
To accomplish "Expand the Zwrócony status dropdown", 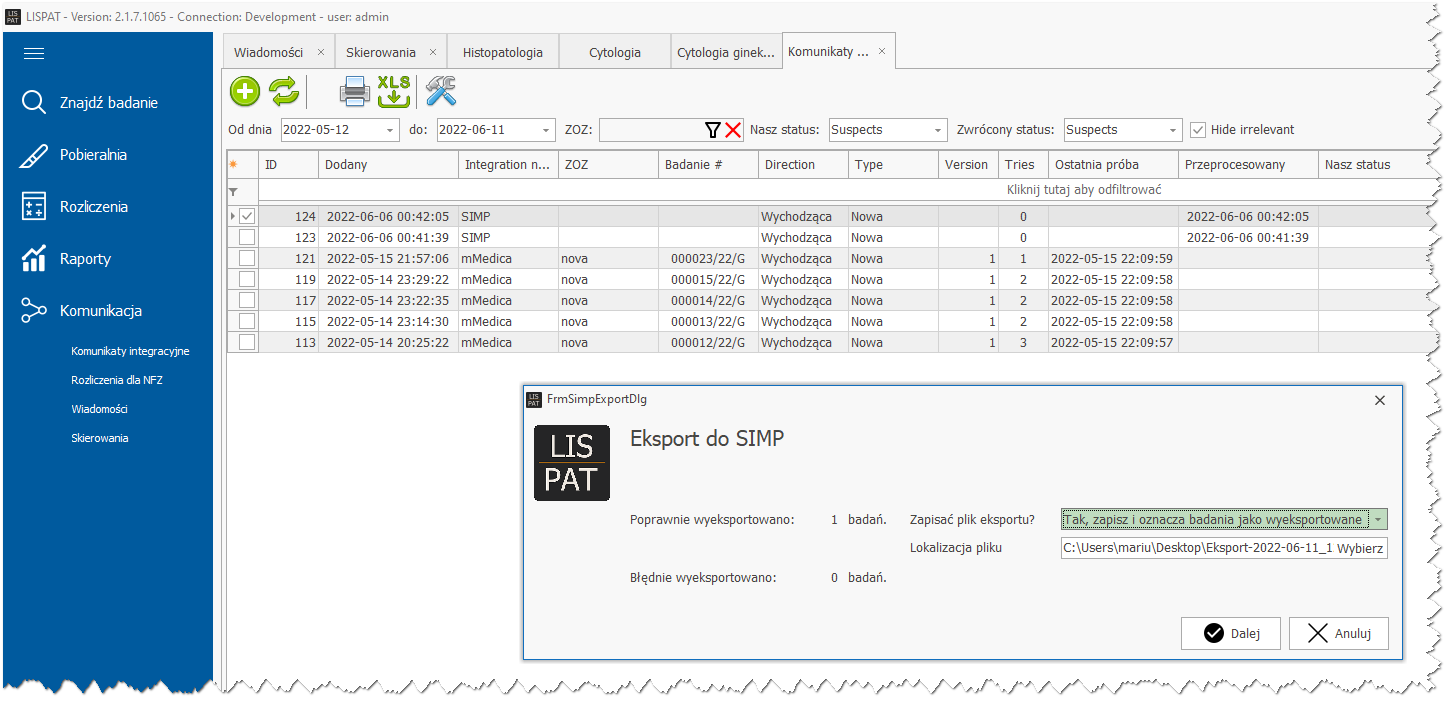I will 1174,130.
